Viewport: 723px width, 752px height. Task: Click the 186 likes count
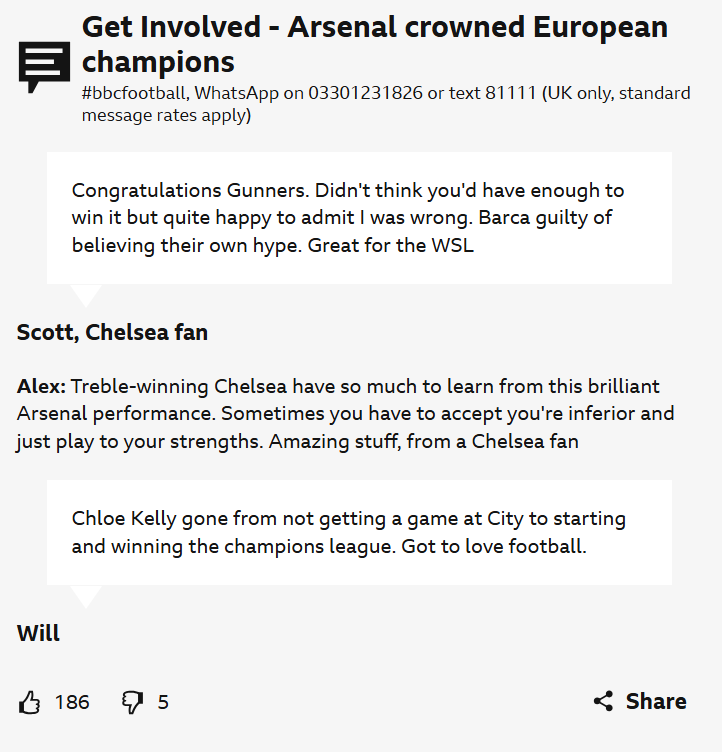[x=72, y=702]
